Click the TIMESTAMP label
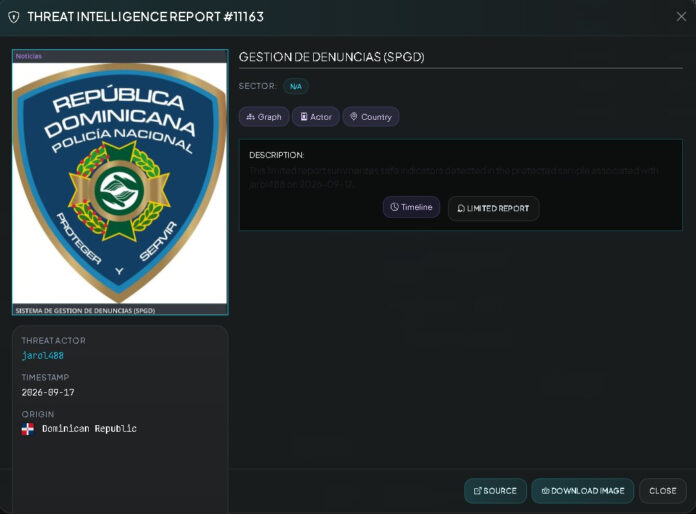 pos(45,377)
